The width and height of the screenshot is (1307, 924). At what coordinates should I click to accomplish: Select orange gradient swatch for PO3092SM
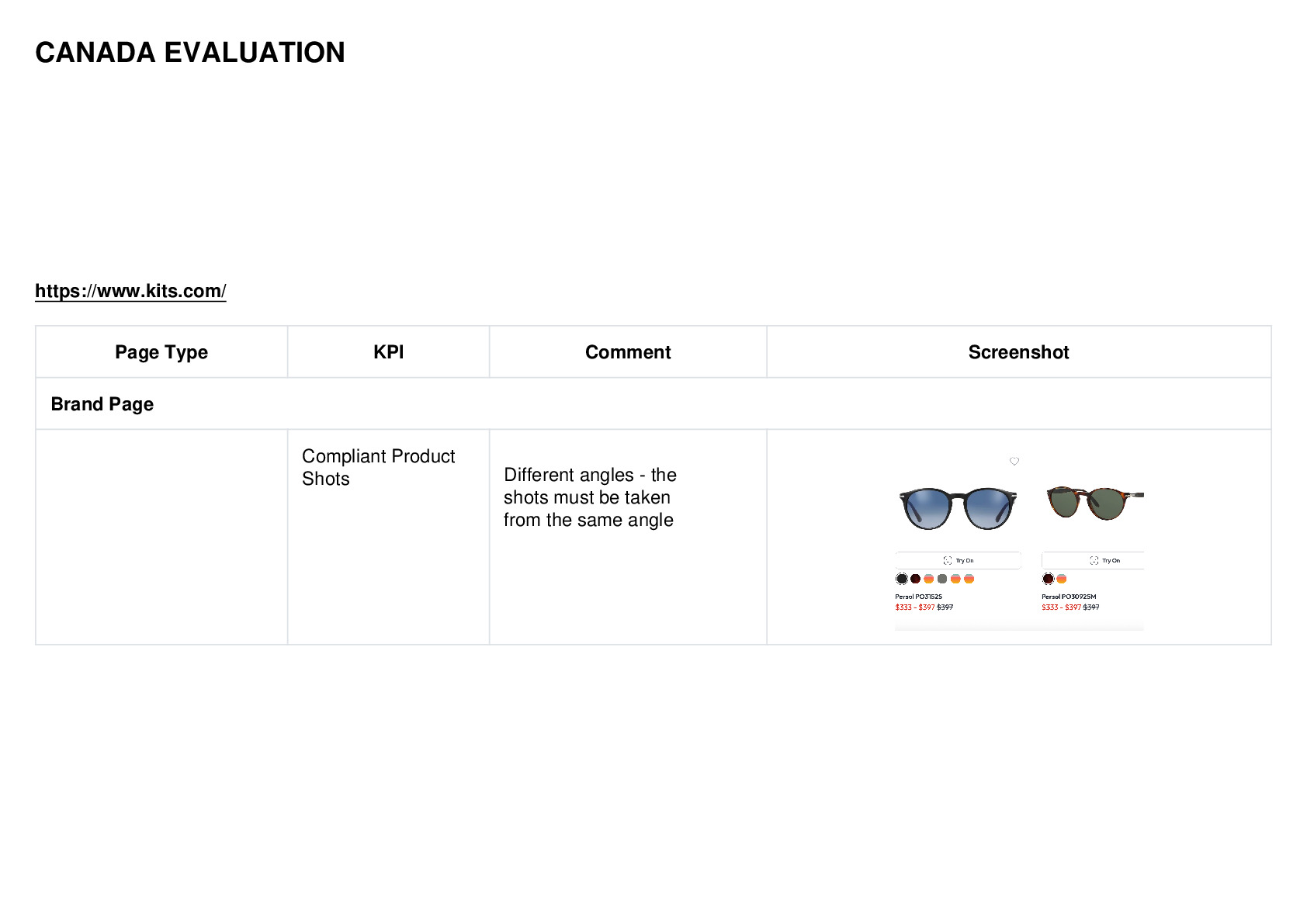coord(1062,579)
